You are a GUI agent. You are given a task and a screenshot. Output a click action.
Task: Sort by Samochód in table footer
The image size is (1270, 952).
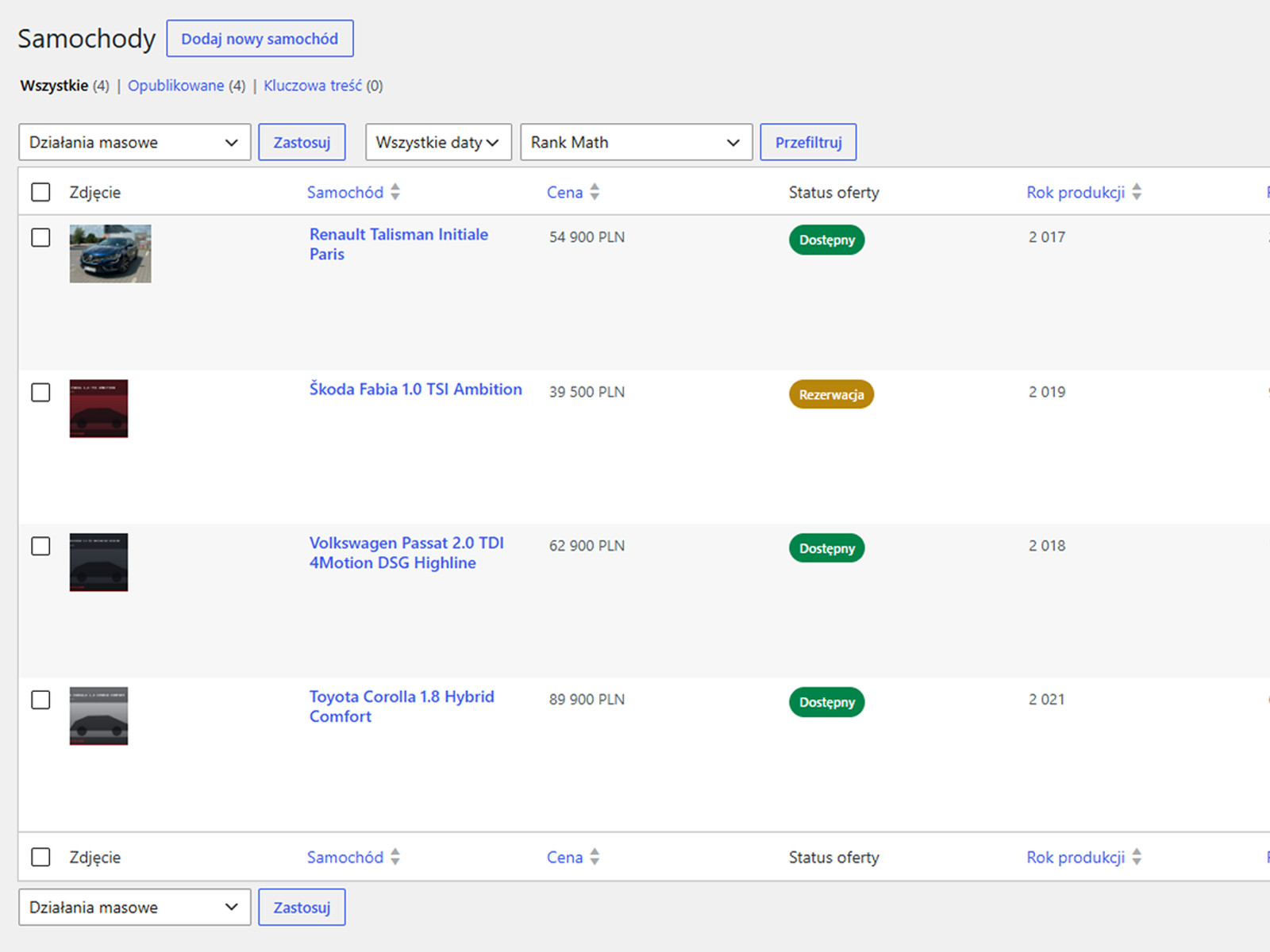tap(345, 857)
